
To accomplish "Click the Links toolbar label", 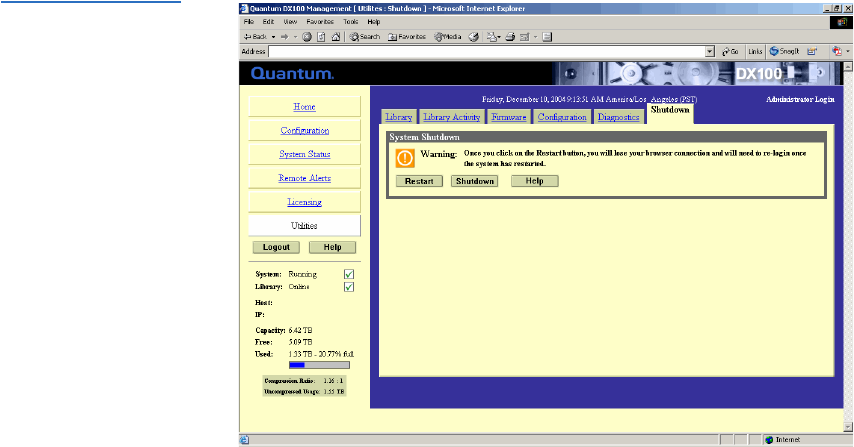I will 755,51.
